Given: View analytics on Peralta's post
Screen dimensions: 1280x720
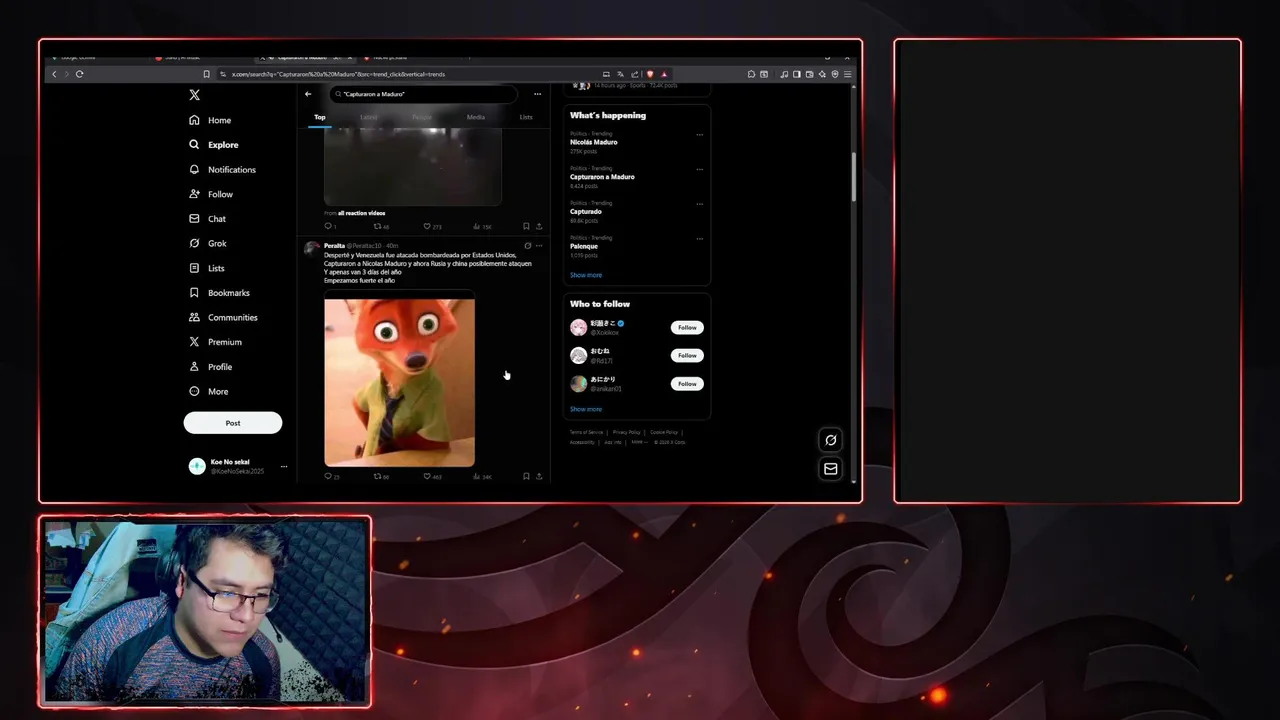Looking at the screenshot, I should coord(482,477).
